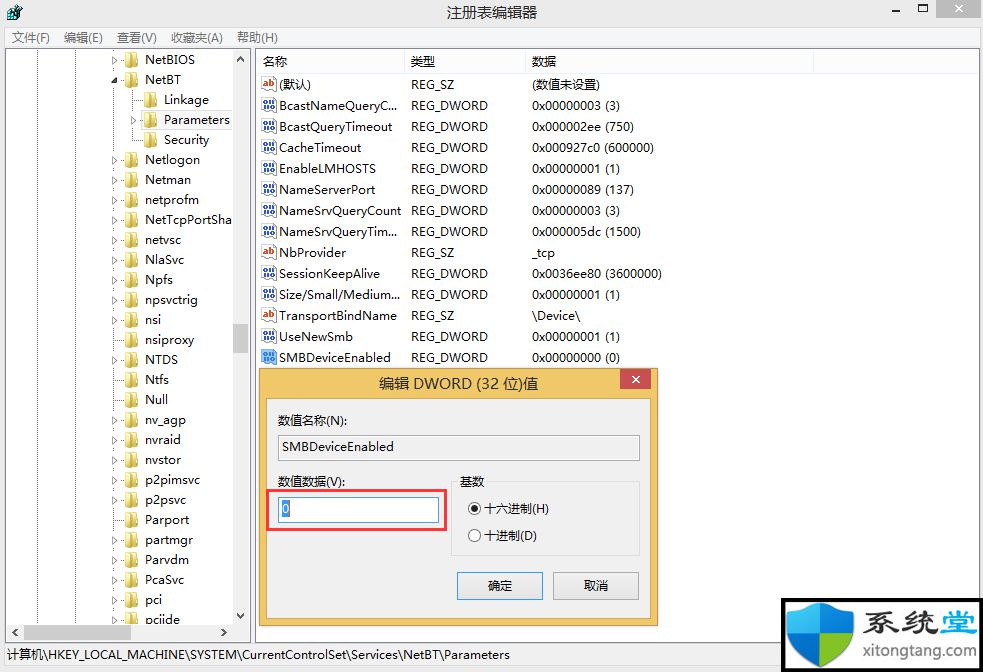Expand the partmgr tree node
The width and height of the screenshot is (983, 672).
114,540
